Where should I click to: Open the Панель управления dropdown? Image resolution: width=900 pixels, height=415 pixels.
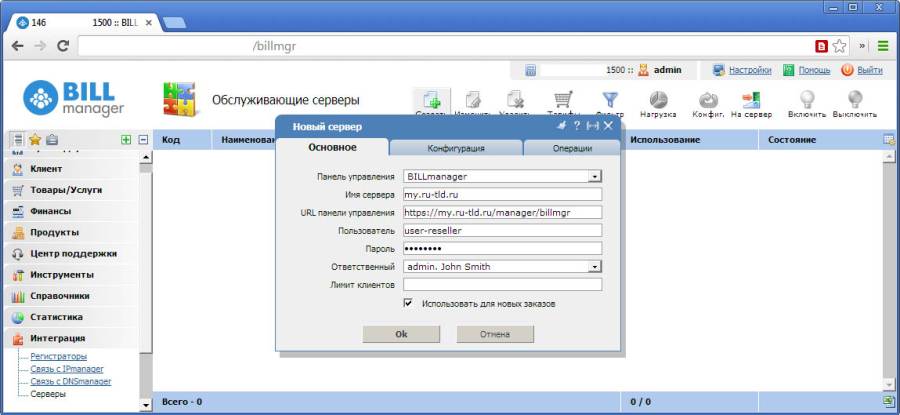(x=595, y=176)
